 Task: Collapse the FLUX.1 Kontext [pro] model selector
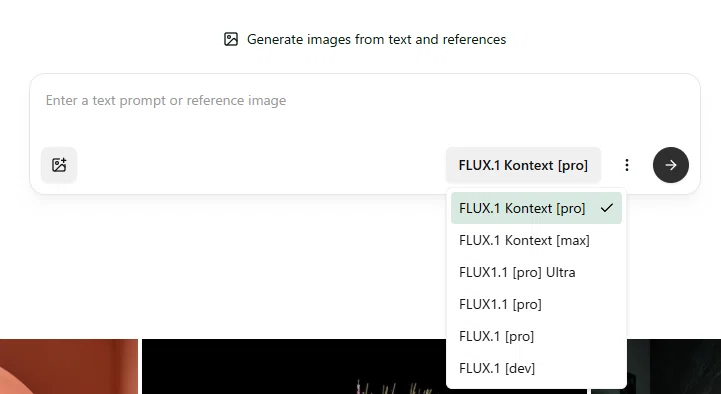point(523,165)
